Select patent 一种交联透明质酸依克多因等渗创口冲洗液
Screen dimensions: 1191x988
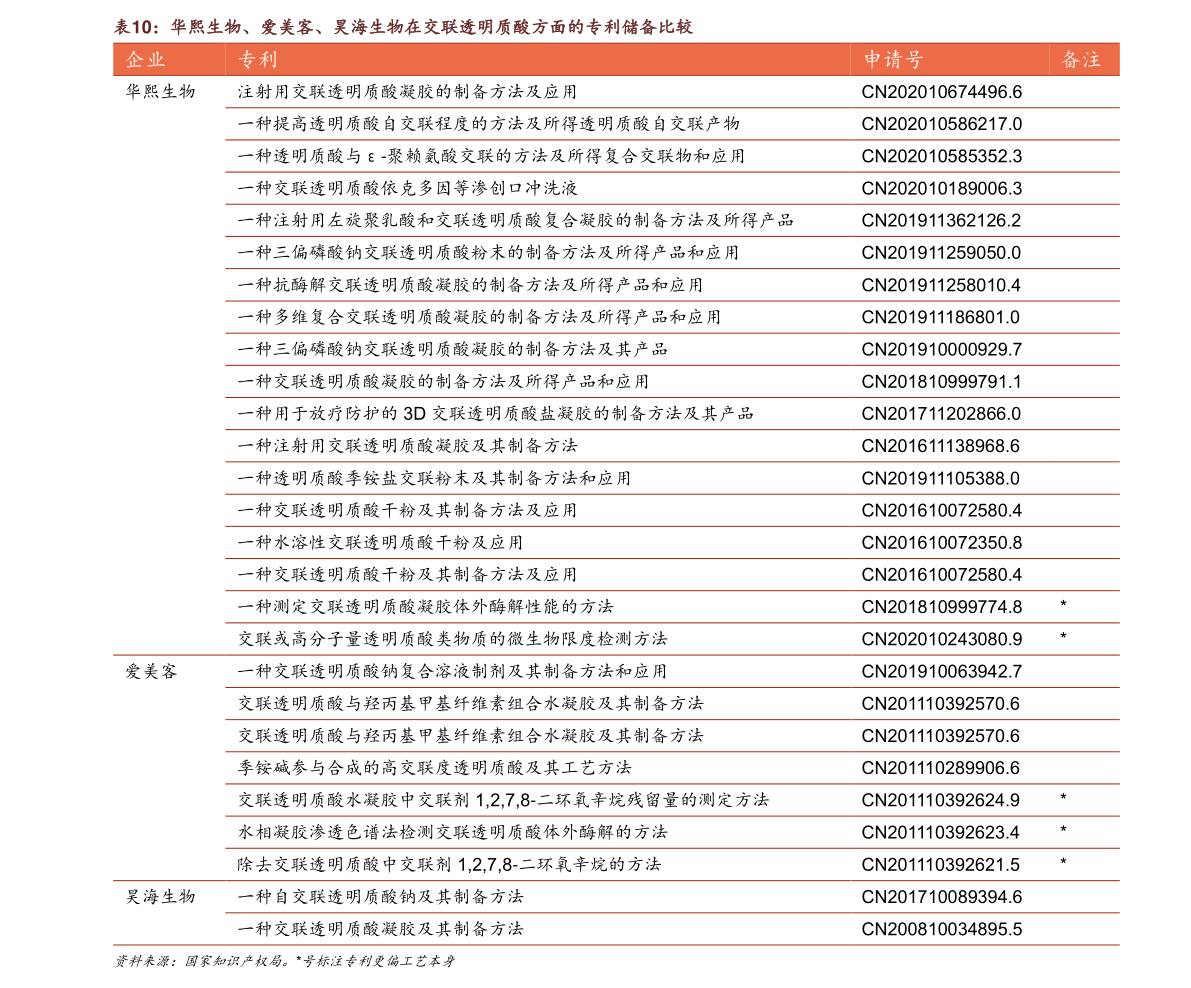407,188
